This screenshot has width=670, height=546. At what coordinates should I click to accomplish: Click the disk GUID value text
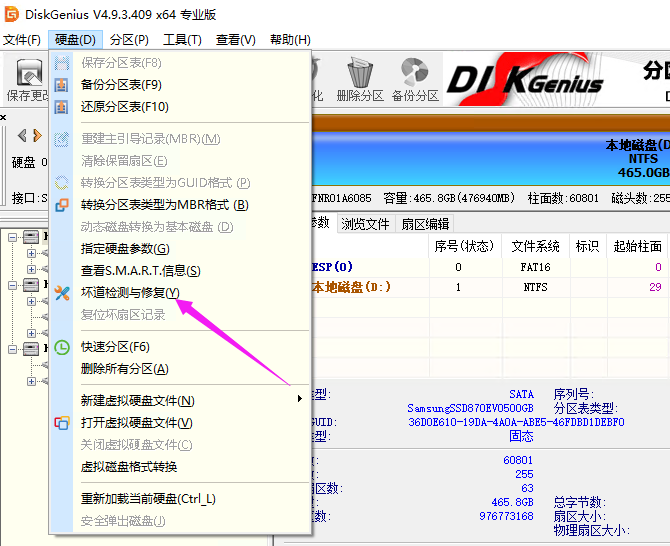click(516, 423)
